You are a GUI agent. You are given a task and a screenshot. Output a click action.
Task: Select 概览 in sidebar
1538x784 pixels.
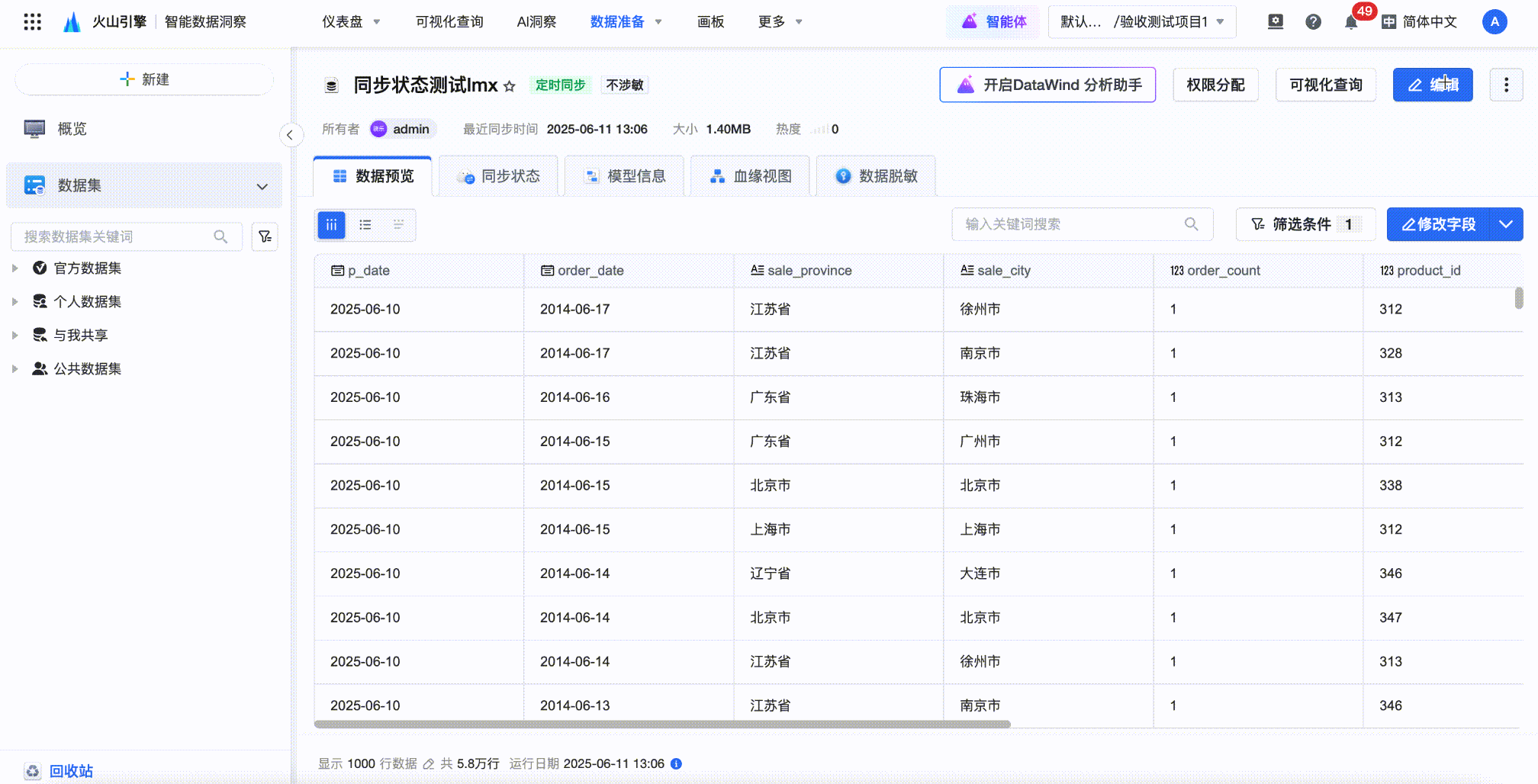pyautogui.click(x=72, y=129)
